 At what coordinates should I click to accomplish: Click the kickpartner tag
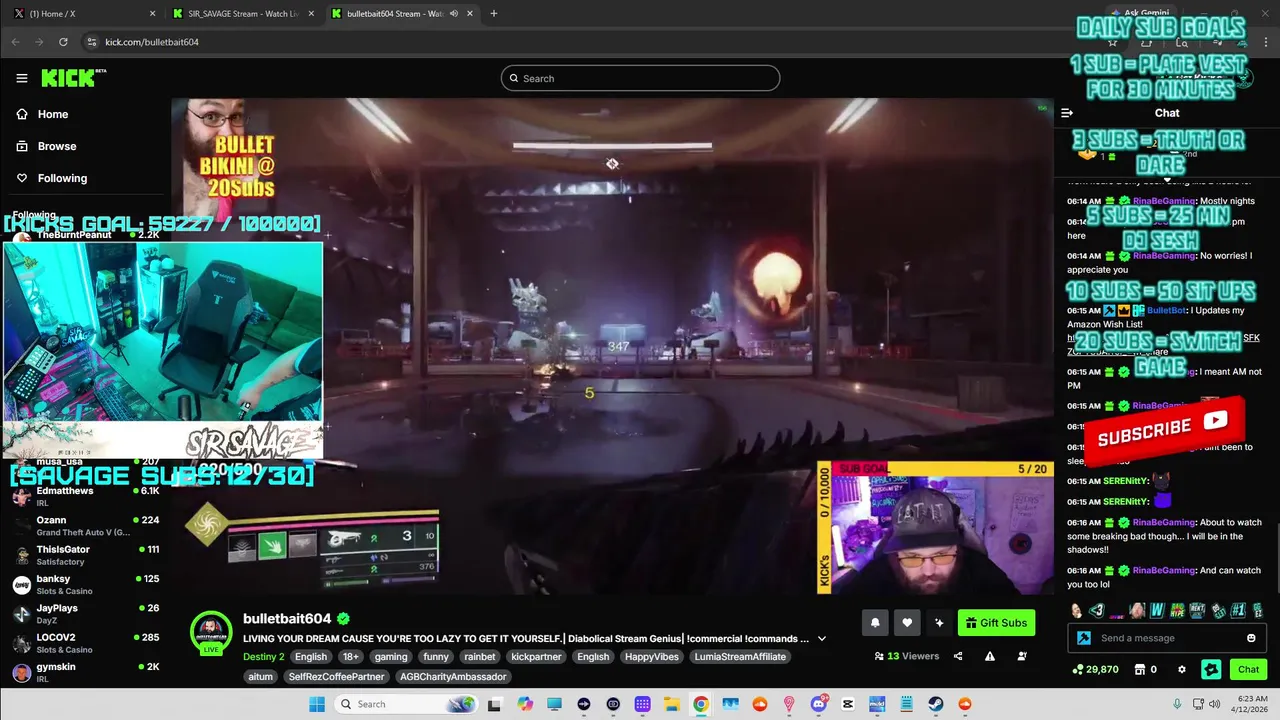pyautogui.click(x=536, y=657)
